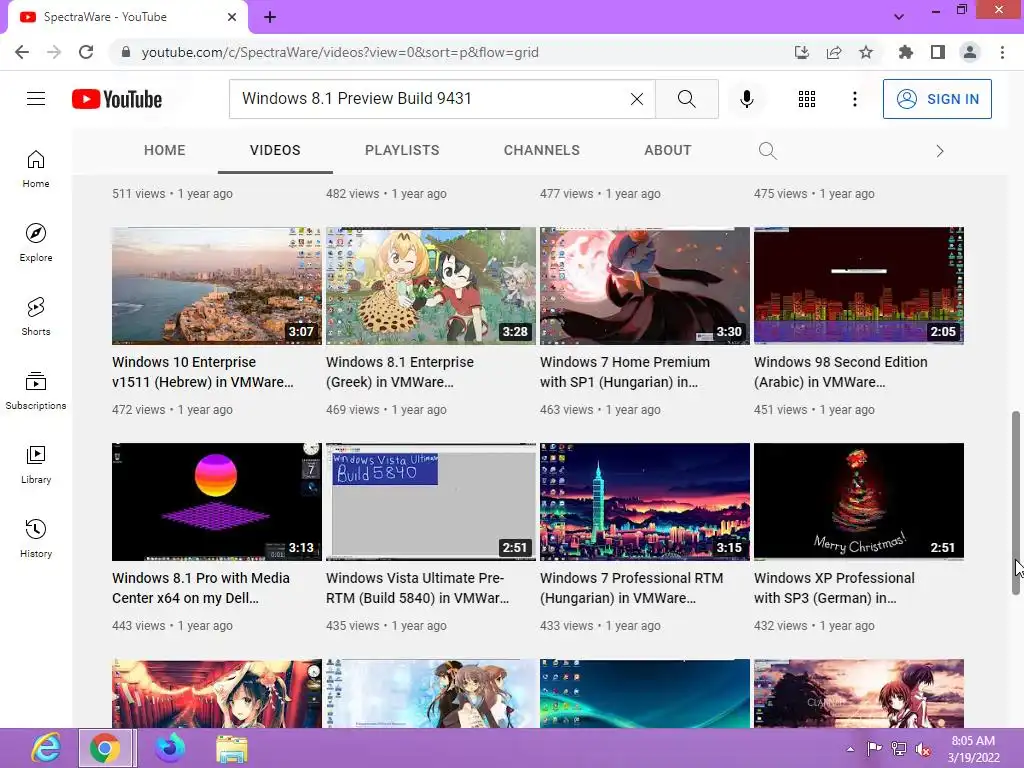Screen dimensions: 1024x768
Task: Click title Windows XP Professional with SP3
Action: tap(834, 588)
